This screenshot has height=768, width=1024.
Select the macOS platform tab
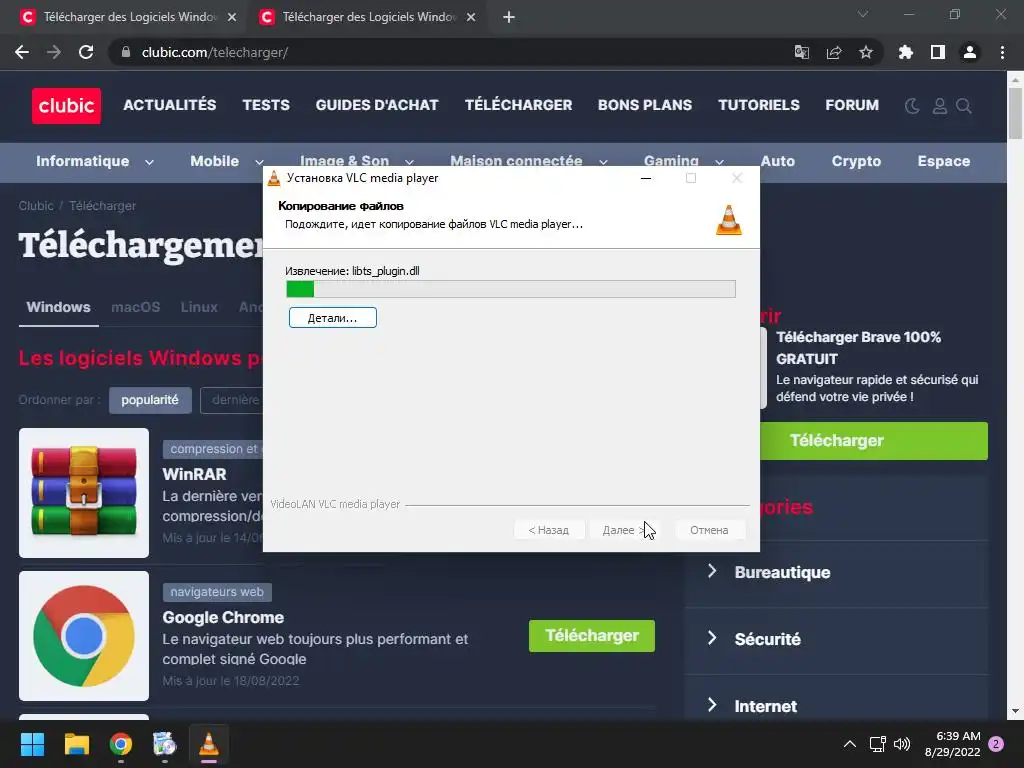coord(135,307)
